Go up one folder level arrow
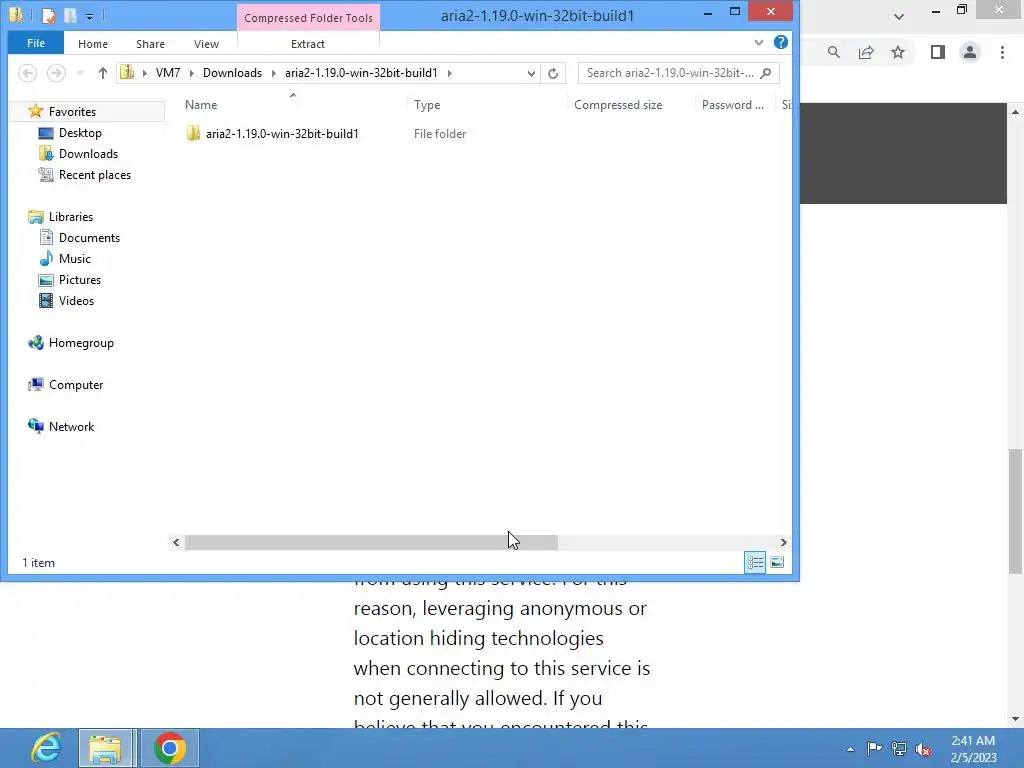Viewport: 1024px width, 768px height. (103, 73)
